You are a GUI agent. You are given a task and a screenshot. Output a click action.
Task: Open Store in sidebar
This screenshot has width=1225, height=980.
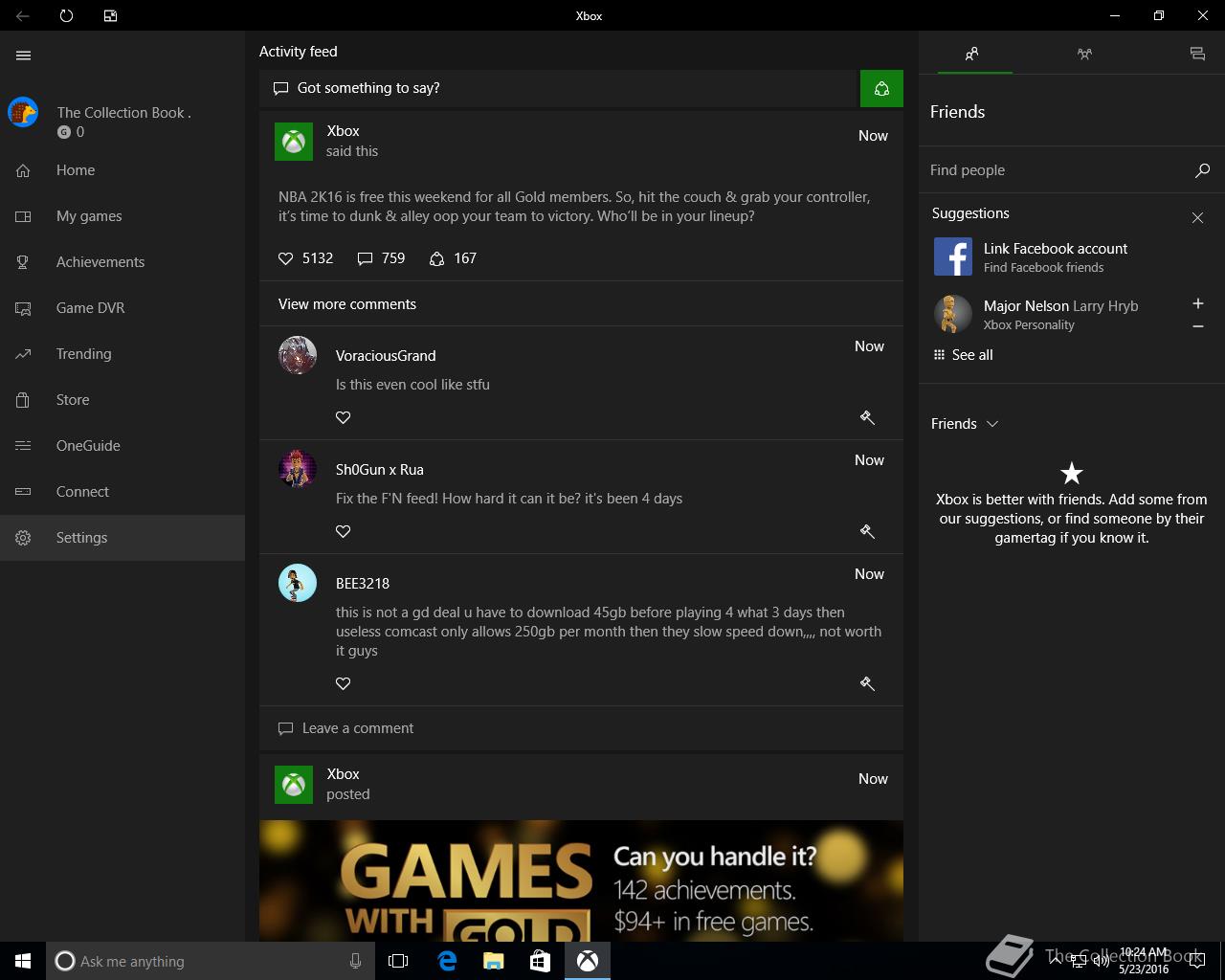122,400
